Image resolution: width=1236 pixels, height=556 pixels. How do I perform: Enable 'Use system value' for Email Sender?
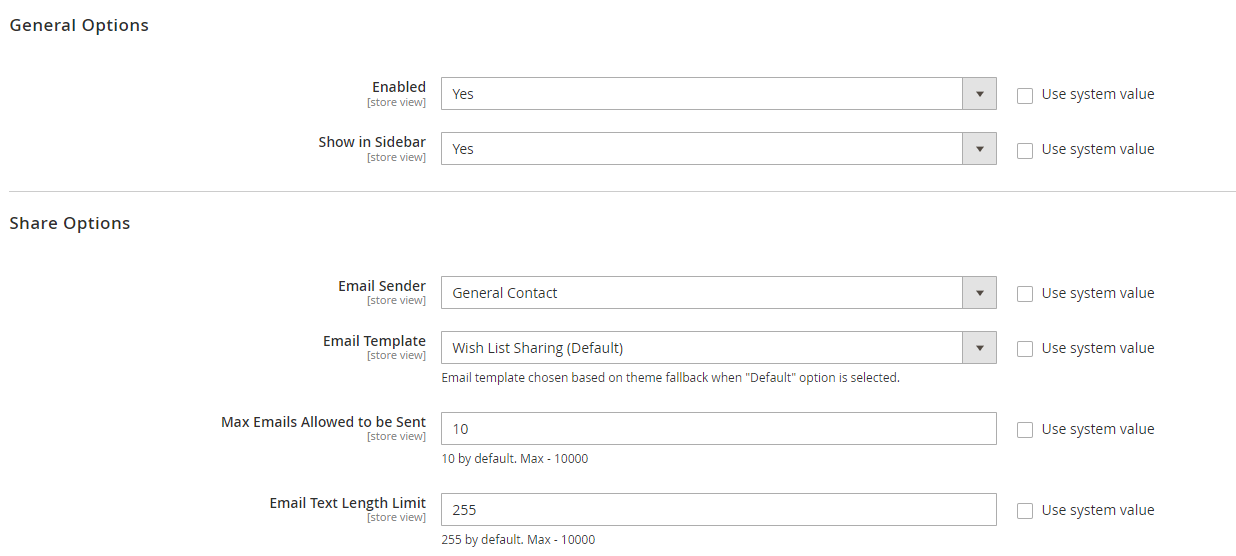point(1025,294)
